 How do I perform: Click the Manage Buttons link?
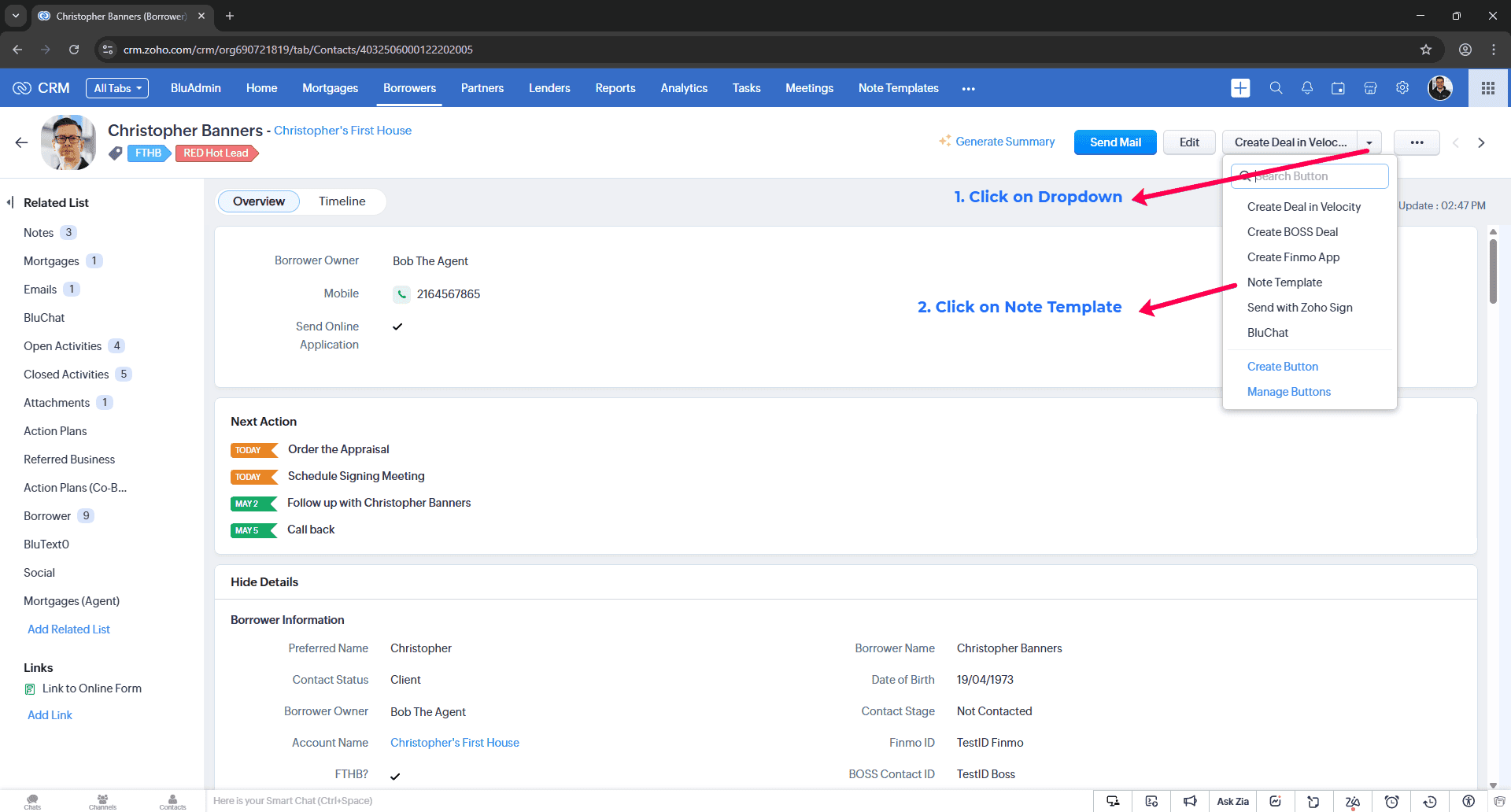coord(1288,392)
